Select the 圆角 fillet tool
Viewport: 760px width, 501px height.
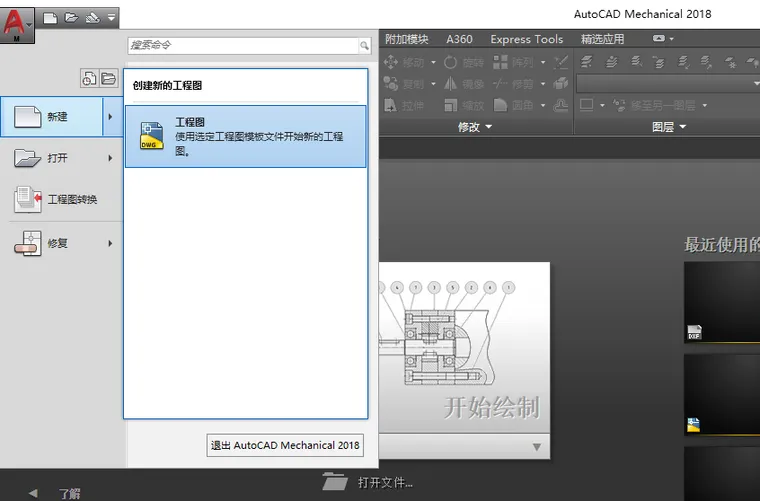pos(513,106)
